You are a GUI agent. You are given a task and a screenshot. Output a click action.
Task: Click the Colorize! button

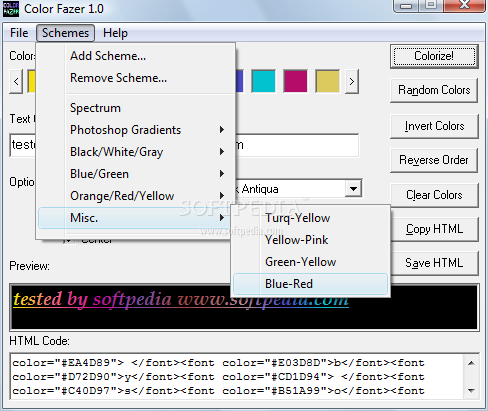pyautogui.click(x=434, y=56)
